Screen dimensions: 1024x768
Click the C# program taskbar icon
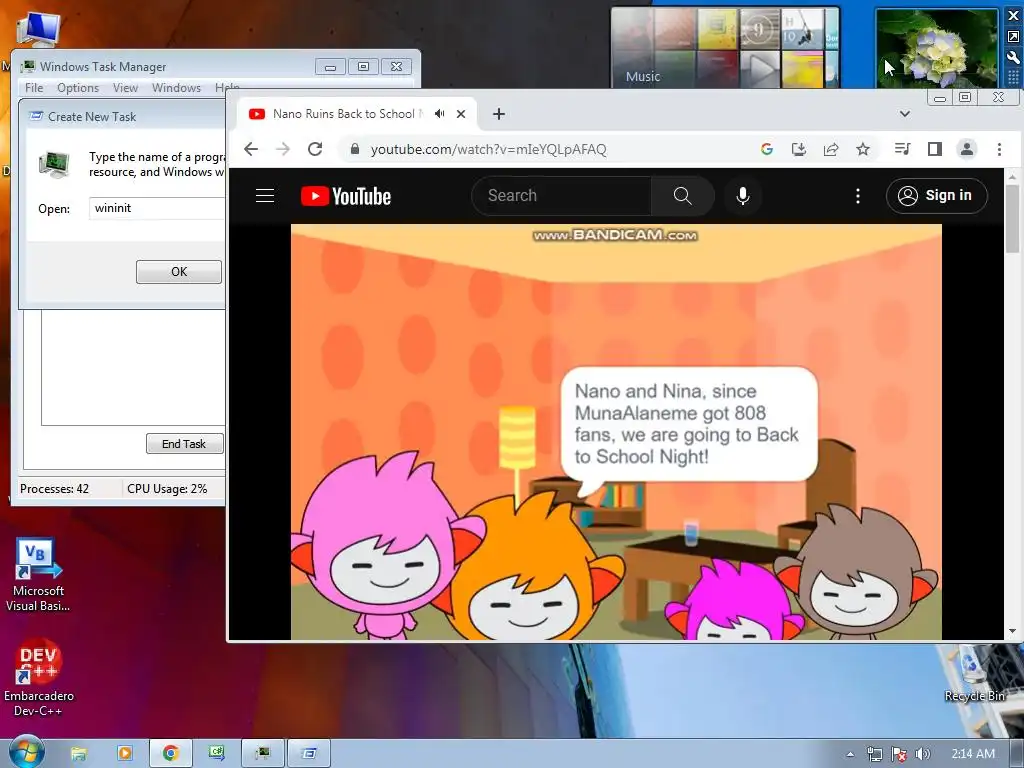click(217, 754)
